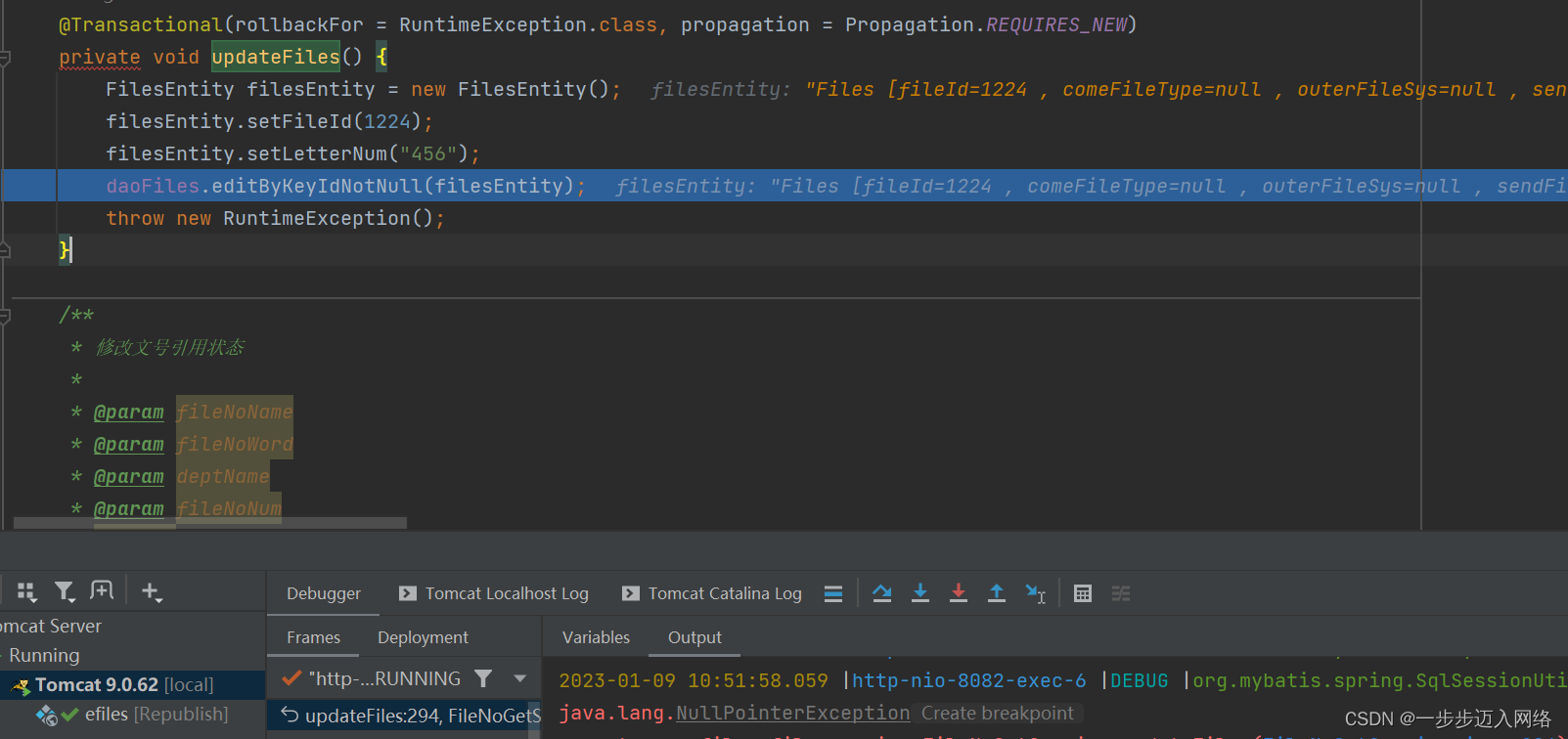Image resolution: width=1568 pixels, height=739 pixels.
Task: Open the thread selector dropdown arrow
Action: 520,678
